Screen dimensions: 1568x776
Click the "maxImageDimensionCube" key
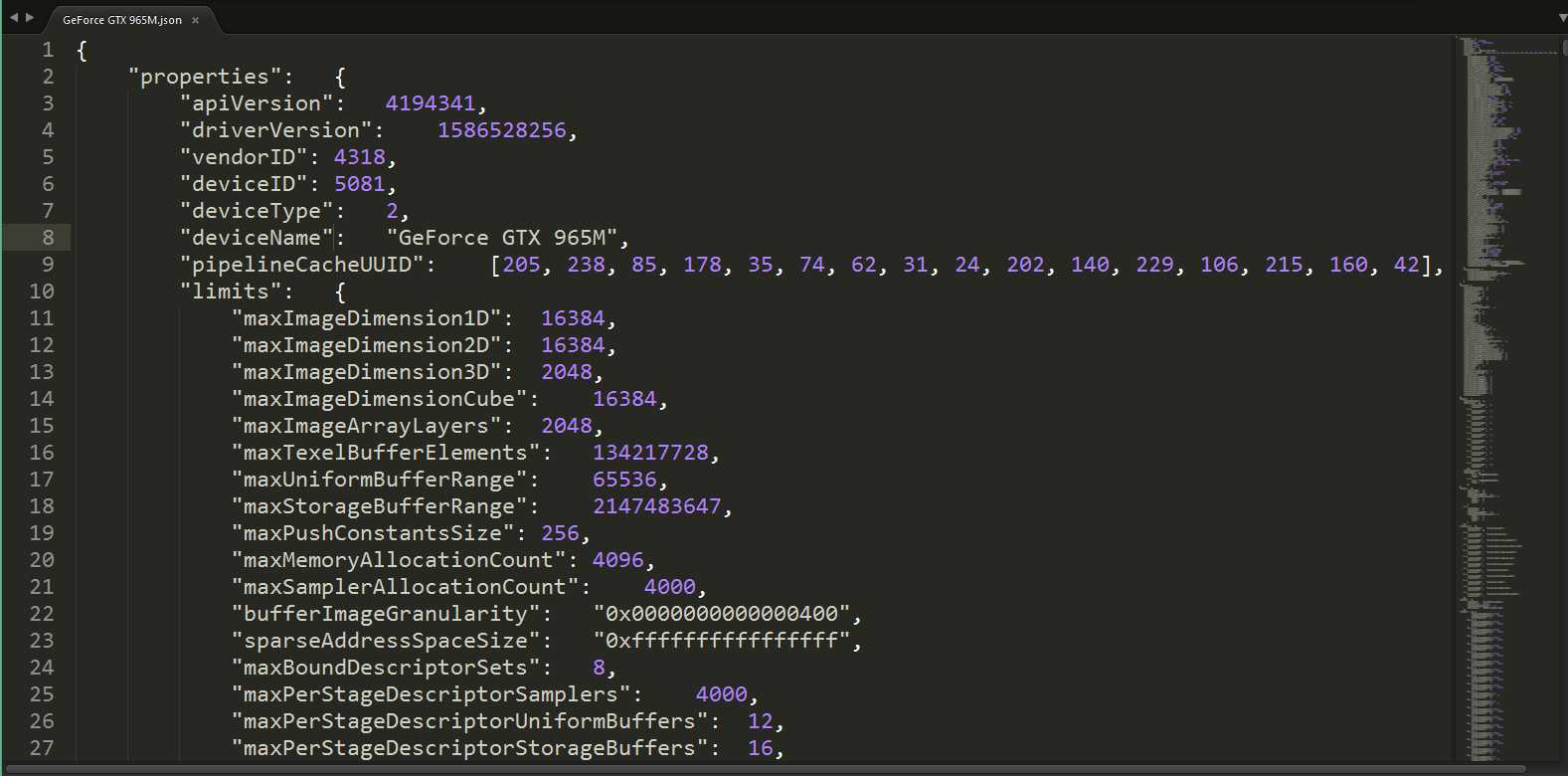[x=379, y=399]
